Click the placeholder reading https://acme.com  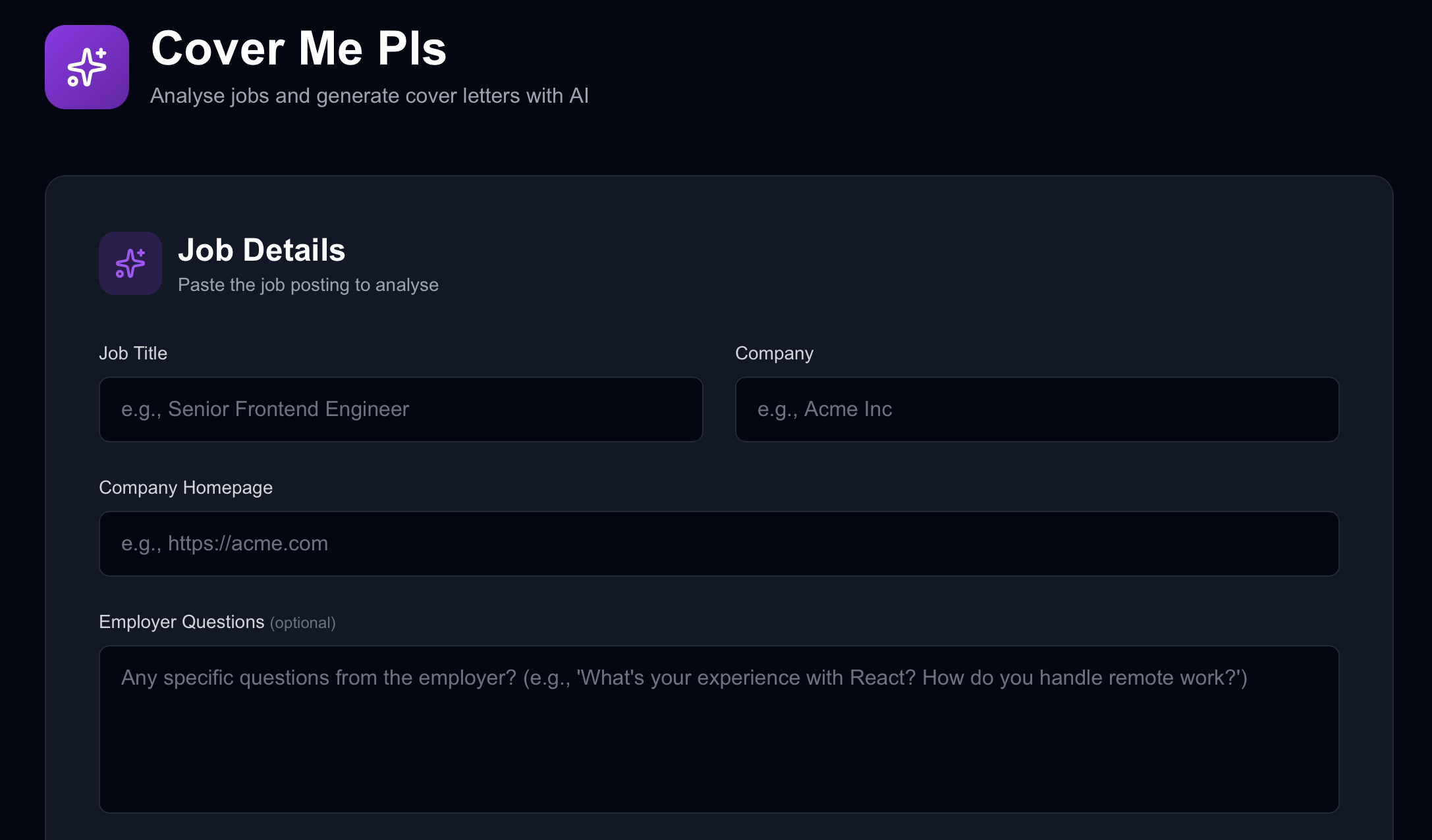click(x=224, y=543)
